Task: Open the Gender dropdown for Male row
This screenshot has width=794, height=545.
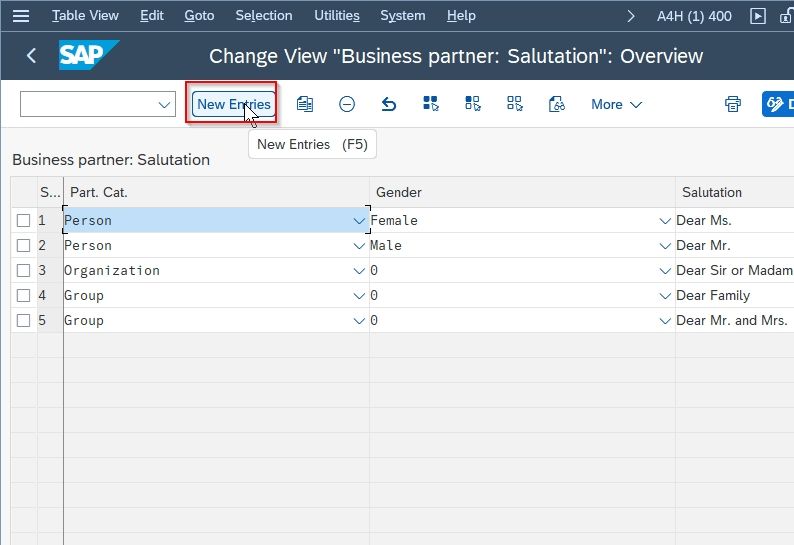Action: pyautogui.click(x=665, y=246)
